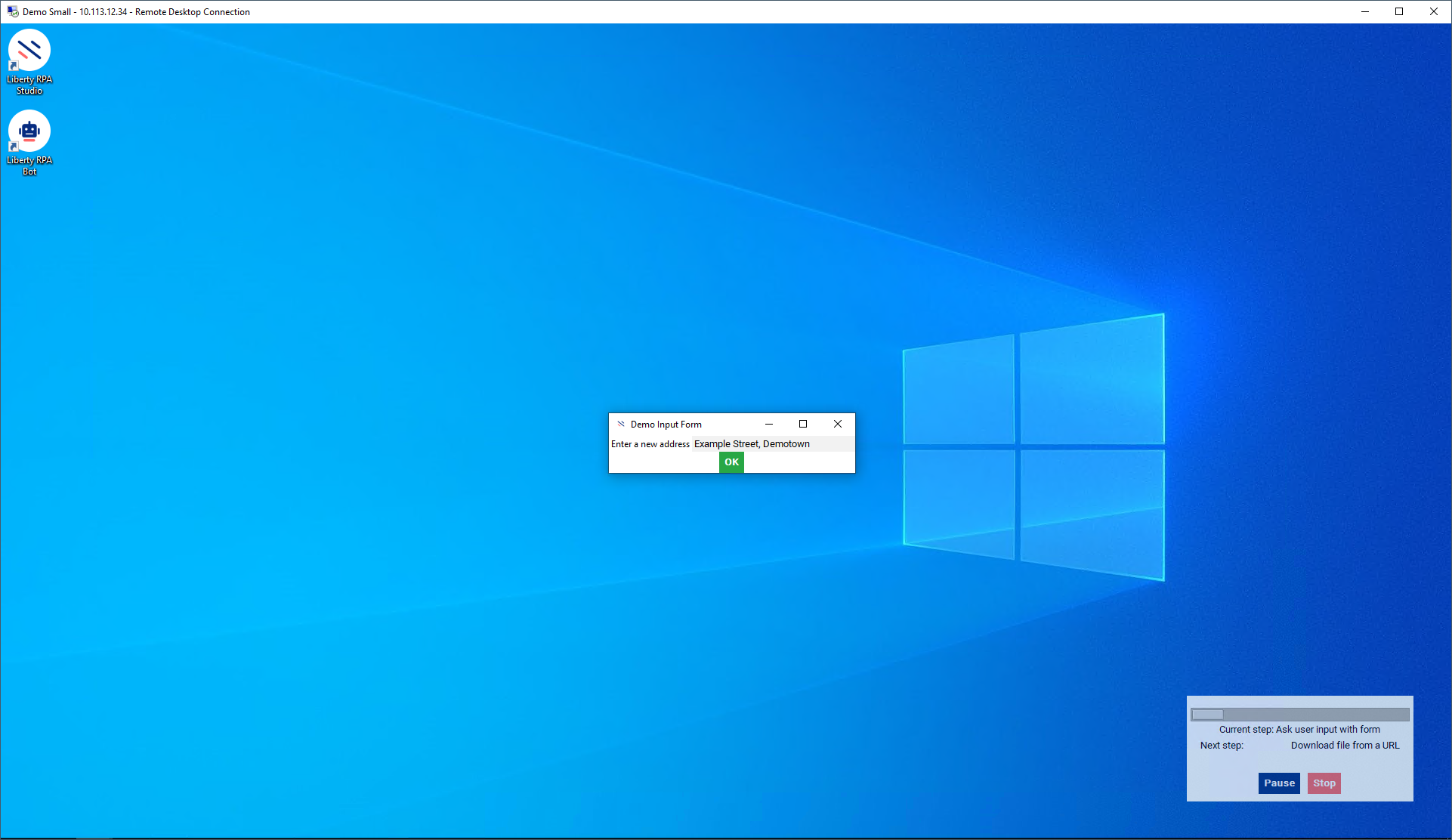1452x840 pixels.
Task: Click the bot progress bar
Action: (x=1299, y=714)
